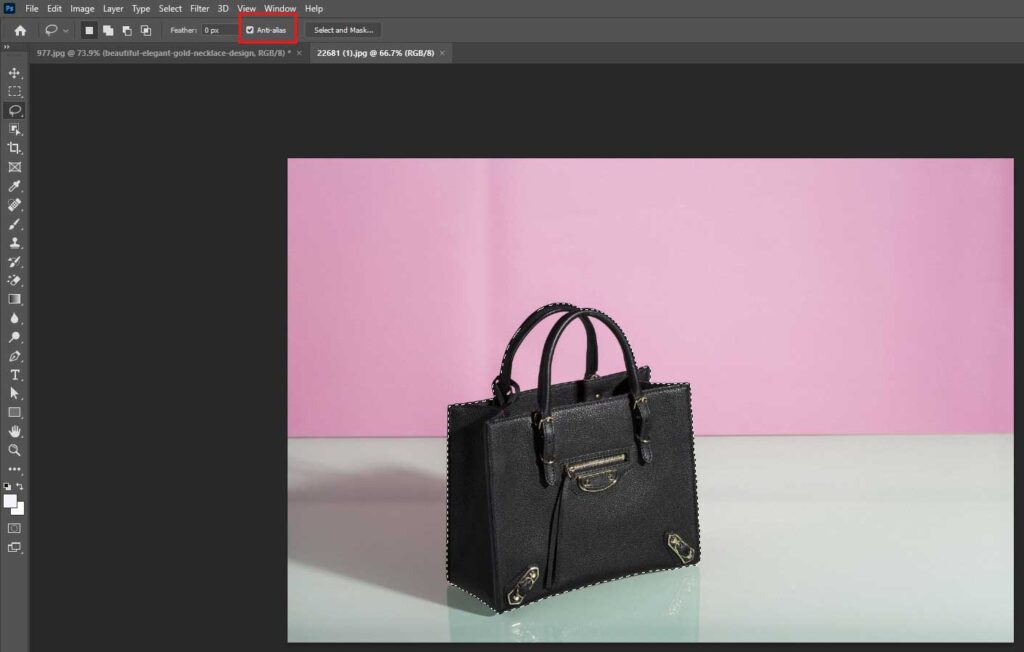Image resolution: width=1024 pixels, height=652 pixels.
Task: Disable the Anti-alias checkbox
Action: coord(250,30)
